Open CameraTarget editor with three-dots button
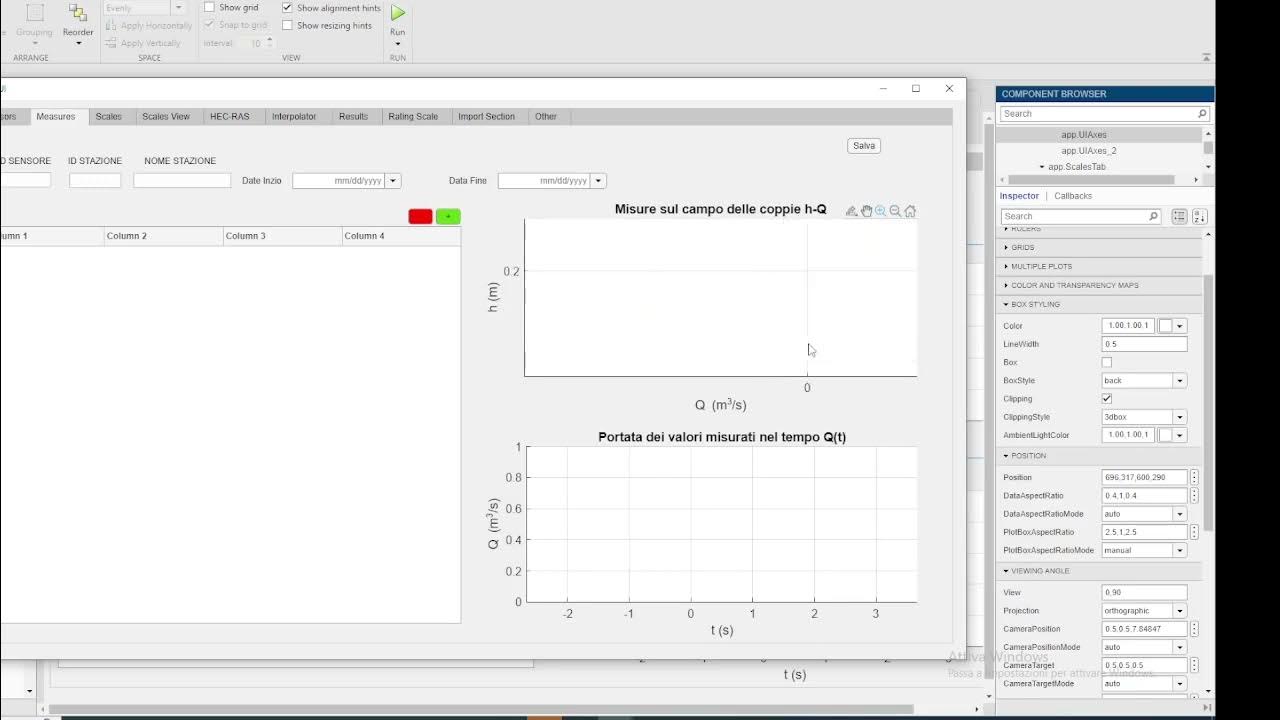 pyautogui.click(x=1194, y=665)
